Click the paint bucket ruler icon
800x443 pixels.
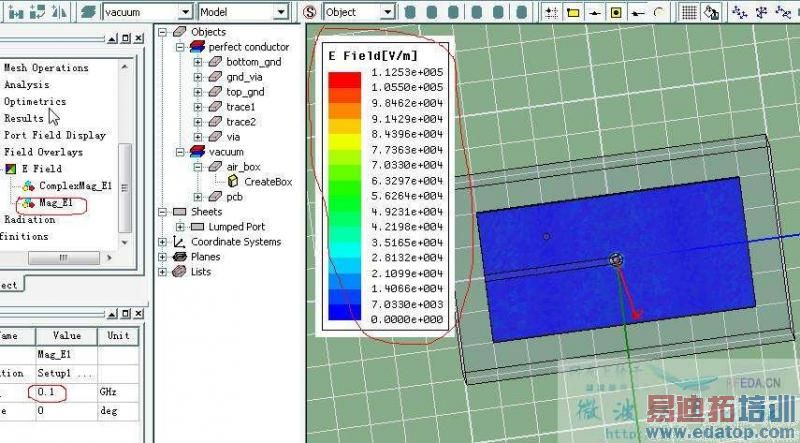[x=711, y=12]
